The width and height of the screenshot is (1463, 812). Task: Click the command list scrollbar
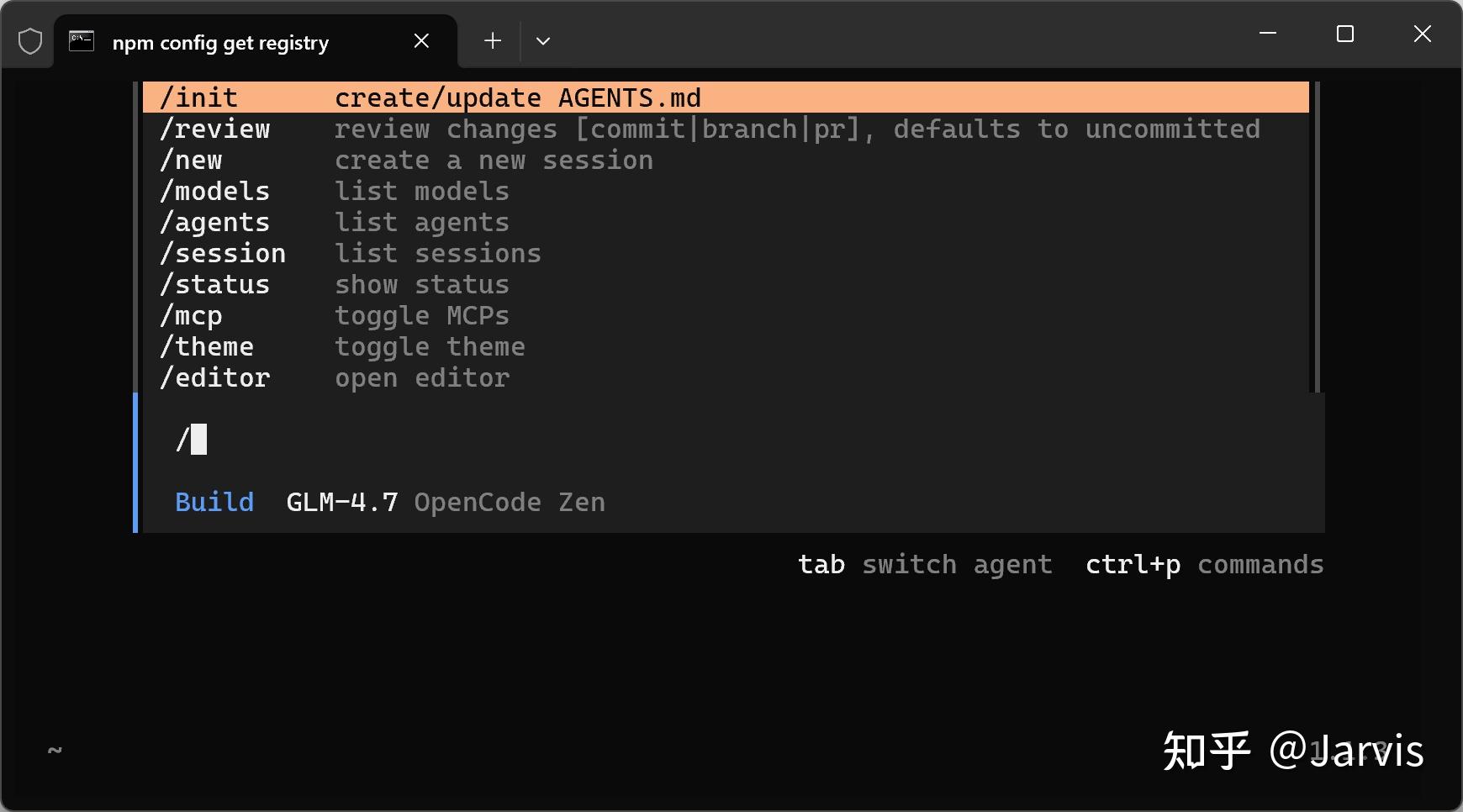pyautogui.click(x=1317, y=237)
